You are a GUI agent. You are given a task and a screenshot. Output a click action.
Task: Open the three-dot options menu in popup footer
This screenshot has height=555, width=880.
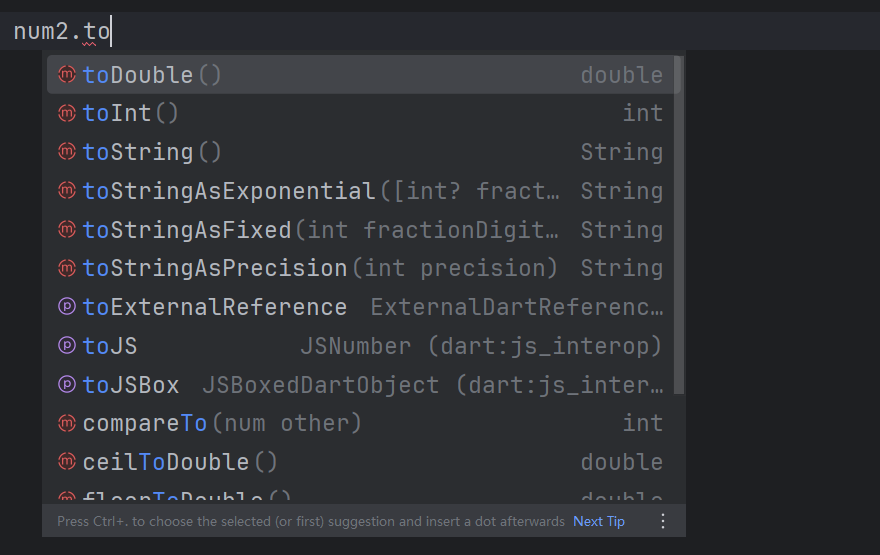click(x=662, y=521)
